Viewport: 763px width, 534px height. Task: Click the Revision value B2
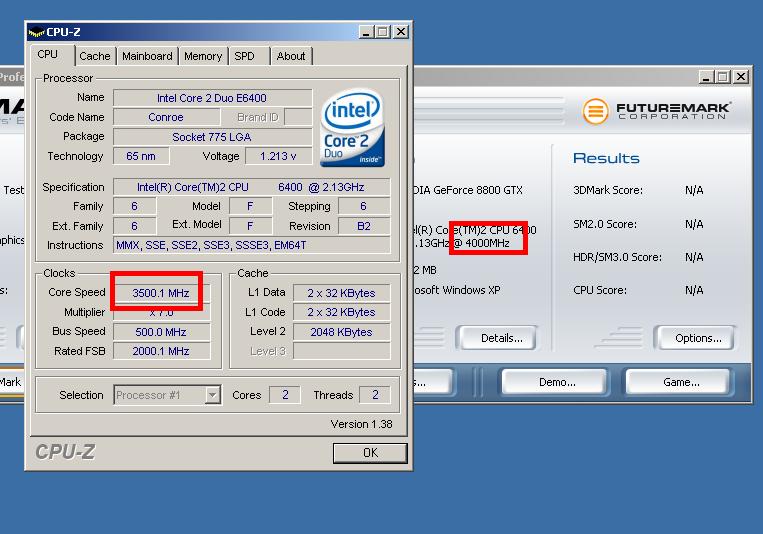point(364,226)
